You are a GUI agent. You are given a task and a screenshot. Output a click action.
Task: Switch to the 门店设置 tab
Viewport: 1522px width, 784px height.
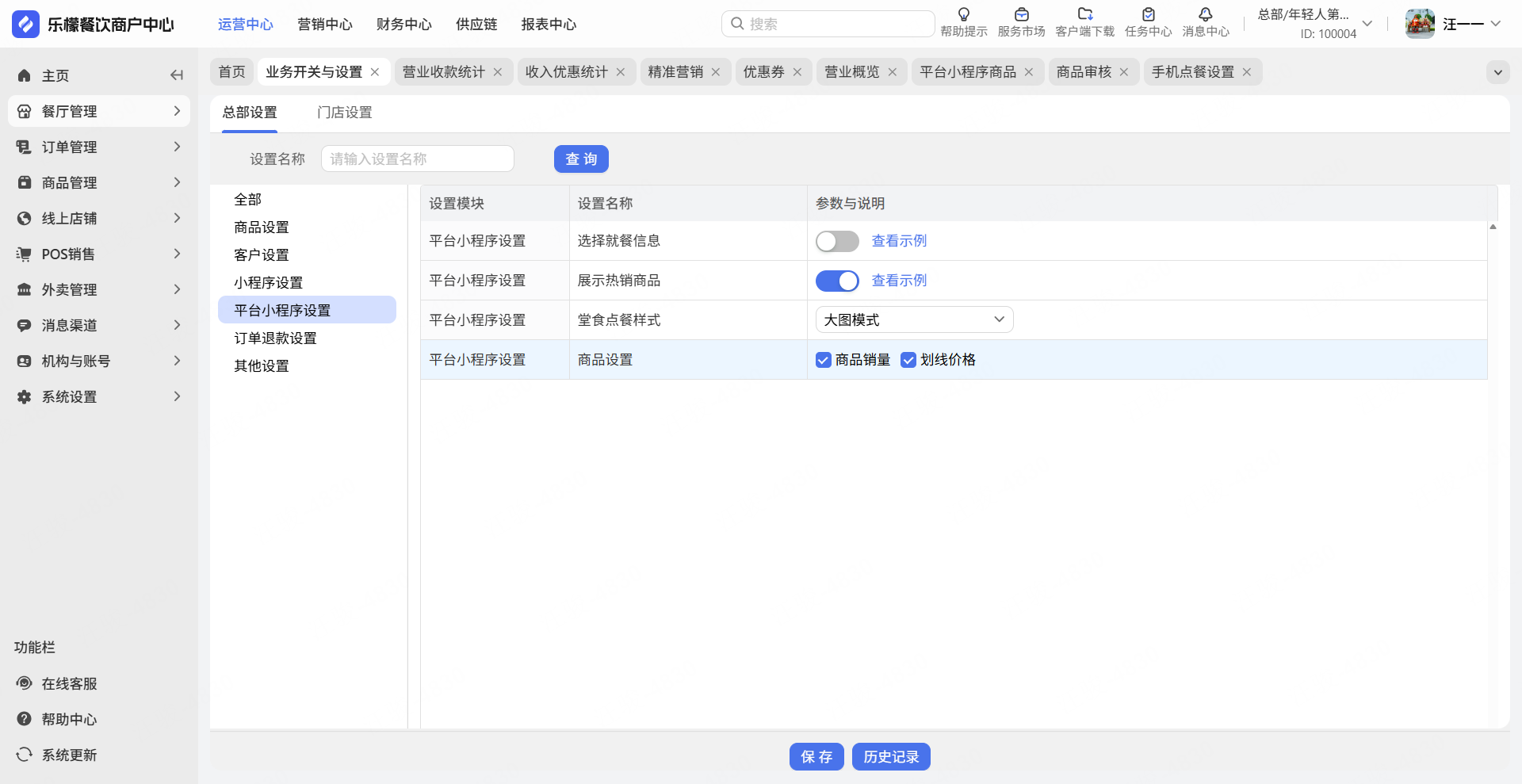tap(344, 113)
